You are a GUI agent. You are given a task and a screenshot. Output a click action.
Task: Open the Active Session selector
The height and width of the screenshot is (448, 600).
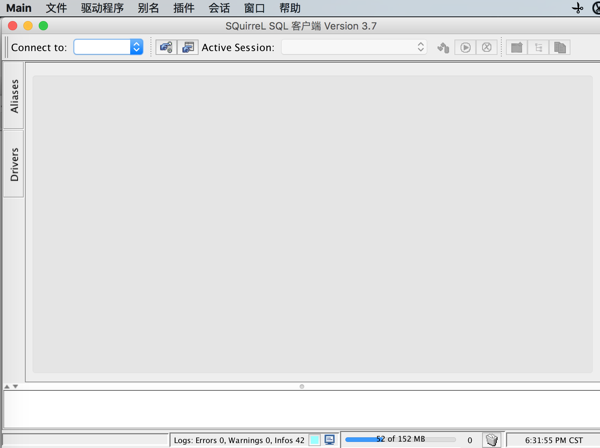click(x=354, y=47)
